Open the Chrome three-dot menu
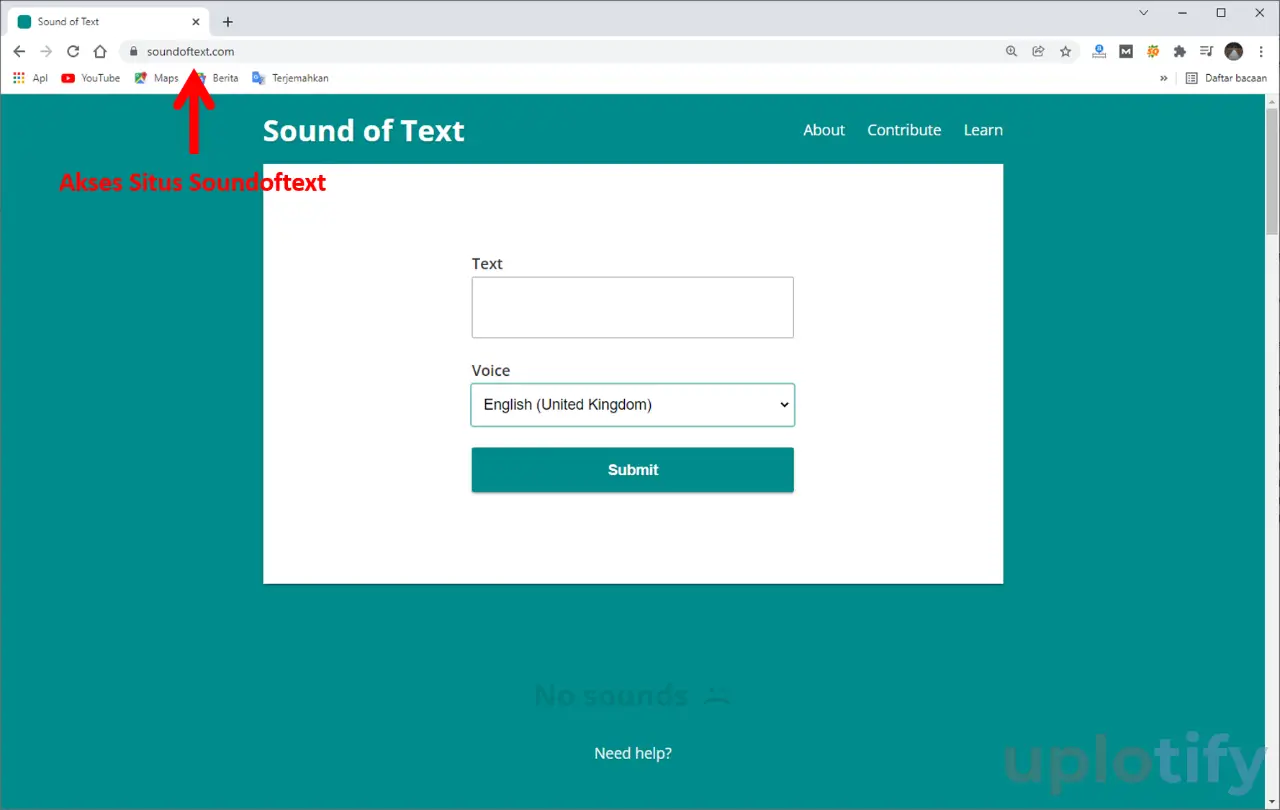 pyautogui.click(x=1261, y=51)
